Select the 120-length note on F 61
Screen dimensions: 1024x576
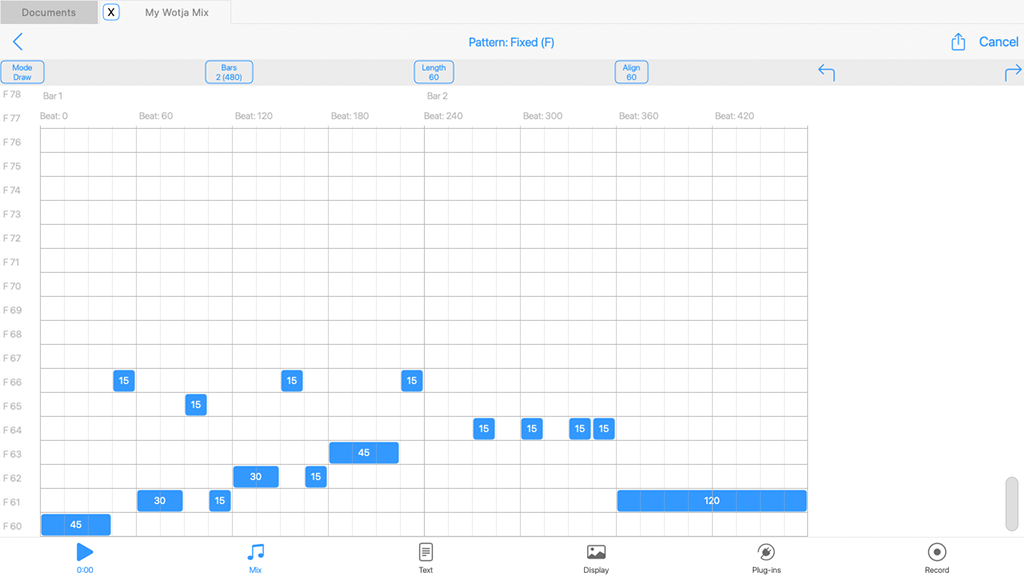tap(711, 501)
